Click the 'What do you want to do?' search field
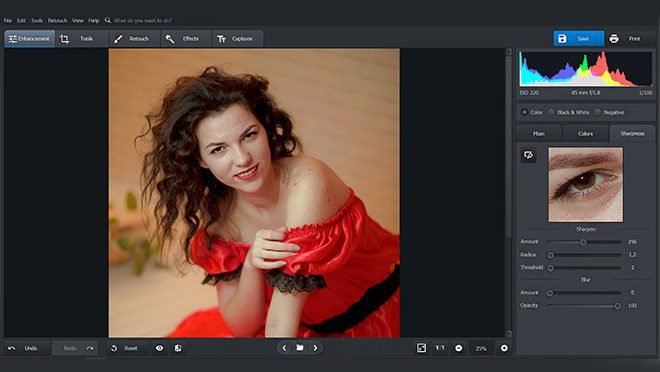This screenshot has width=660, height=372. [143, 20]
